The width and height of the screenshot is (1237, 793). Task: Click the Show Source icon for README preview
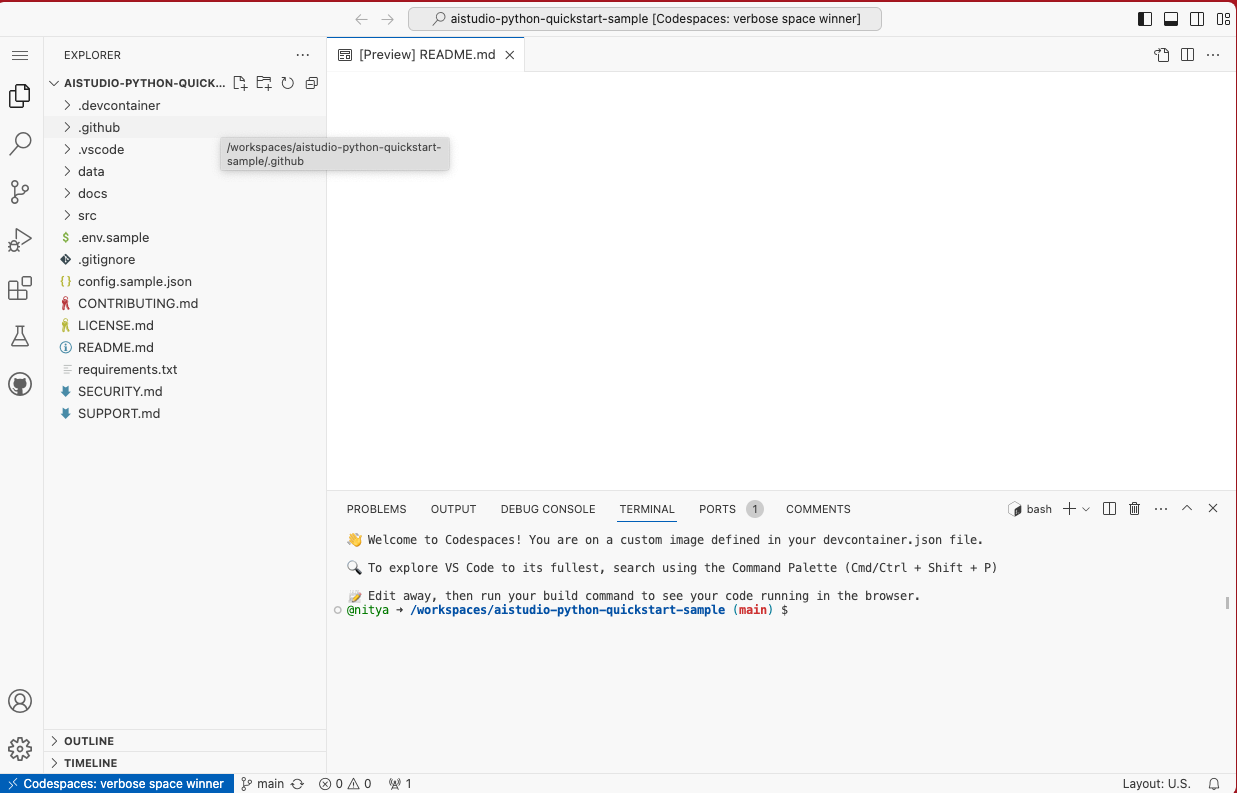[x=1161, y=55]
